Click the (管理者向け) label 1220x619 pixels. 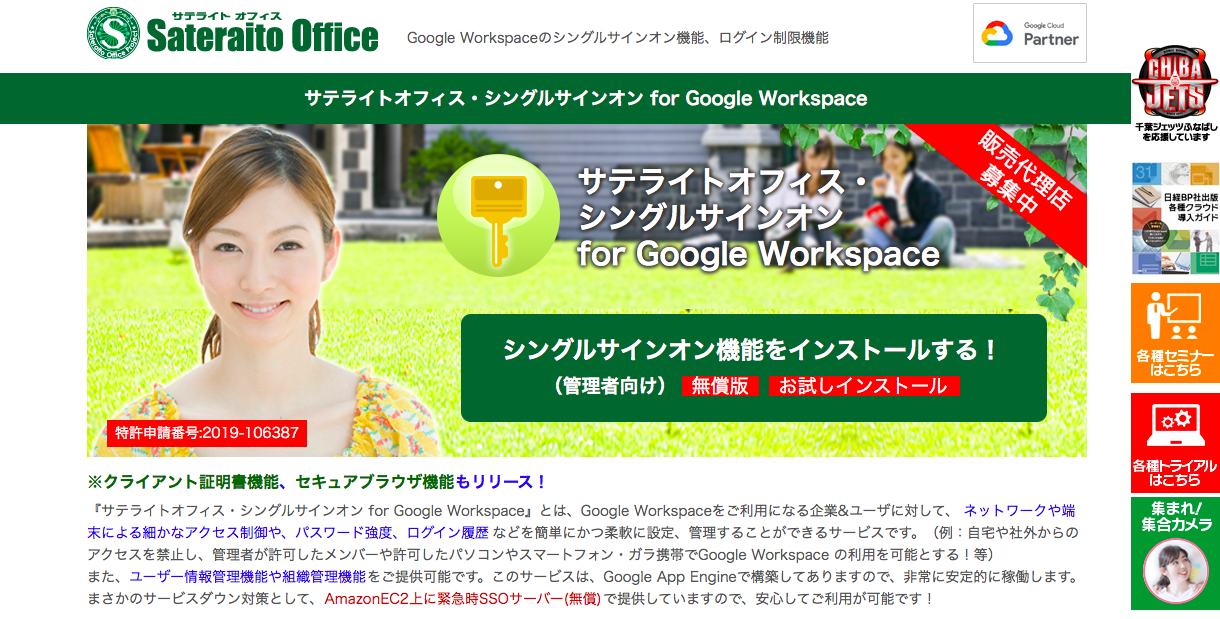pos(610,386)
